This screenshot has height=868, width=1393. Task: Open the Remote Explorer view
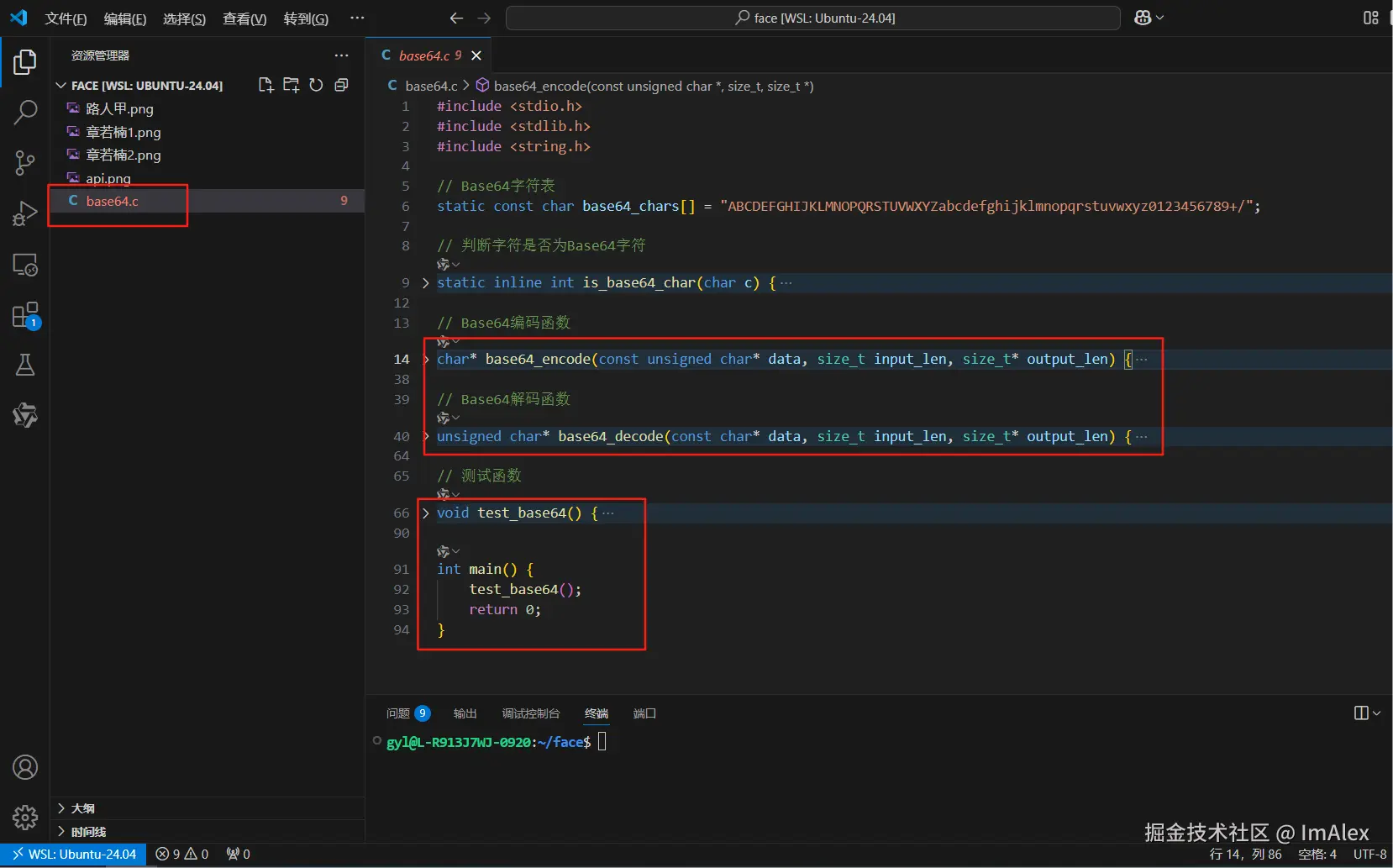click(x=25, y=266)
